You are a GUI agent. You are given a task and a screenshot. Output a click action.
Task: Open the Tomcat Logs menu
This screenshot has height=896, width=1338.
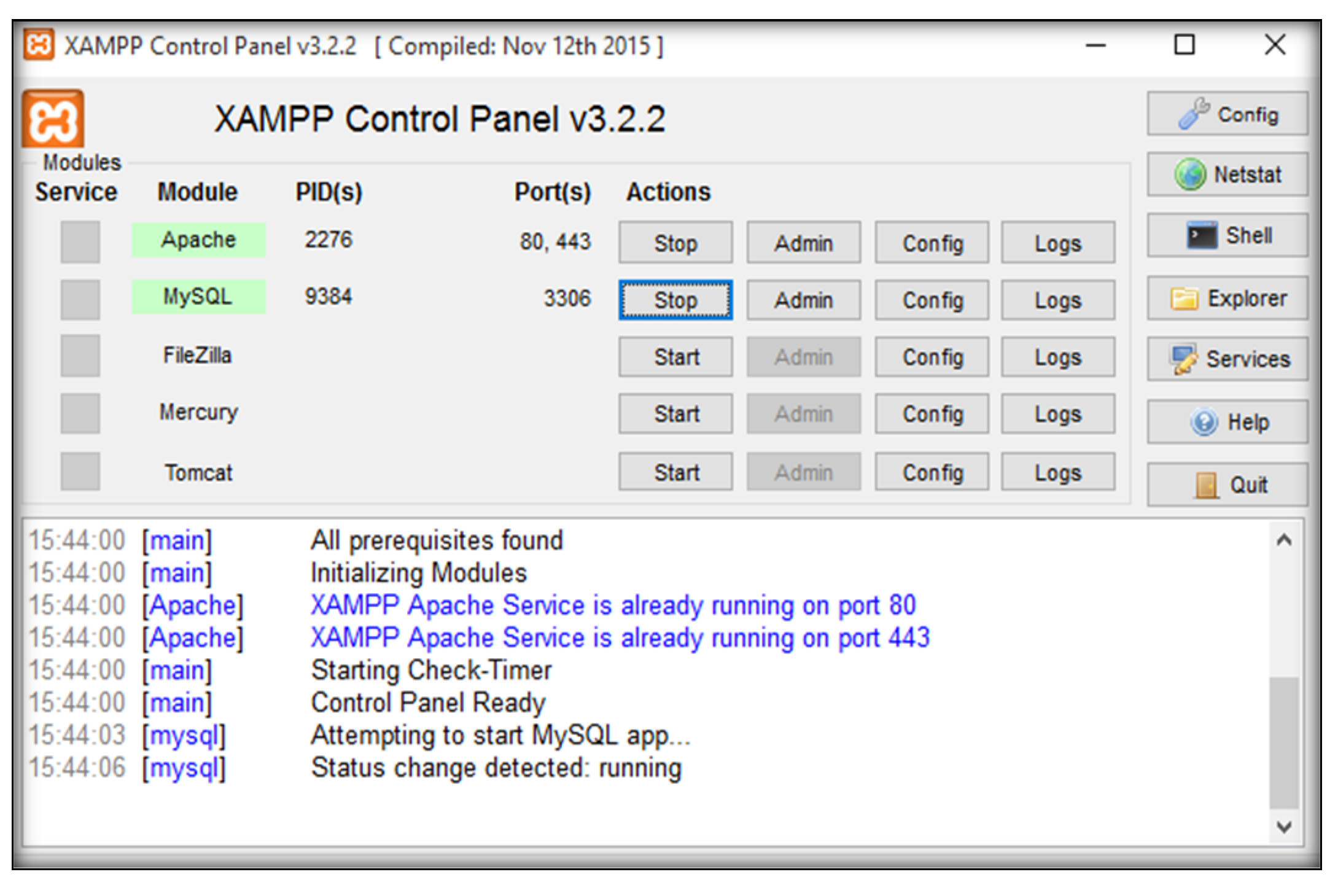(x=1058, y=472)
